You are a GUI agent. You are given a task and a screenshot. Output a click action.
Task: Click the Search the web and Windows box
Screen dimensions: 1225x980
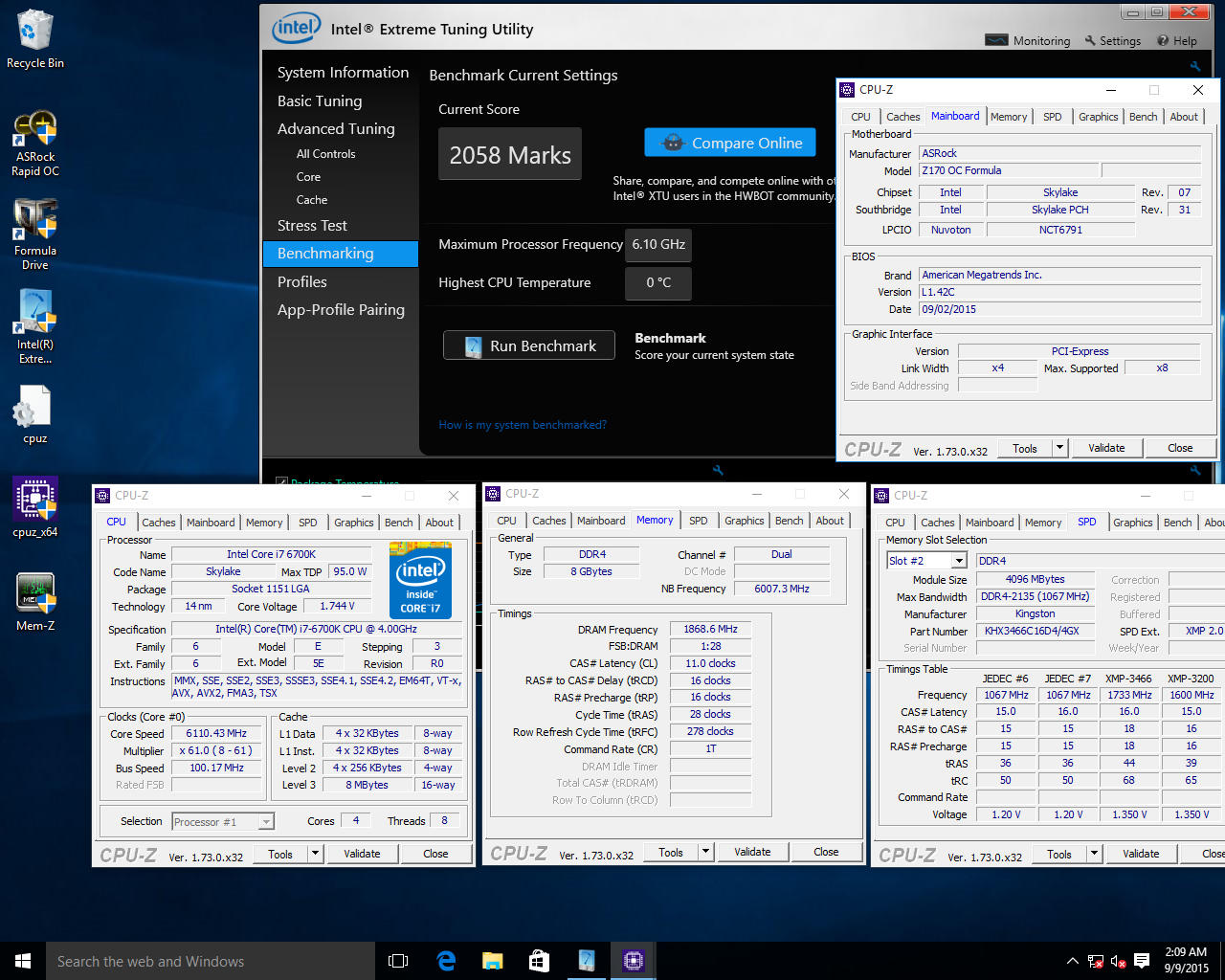click(x=211, y=961)
